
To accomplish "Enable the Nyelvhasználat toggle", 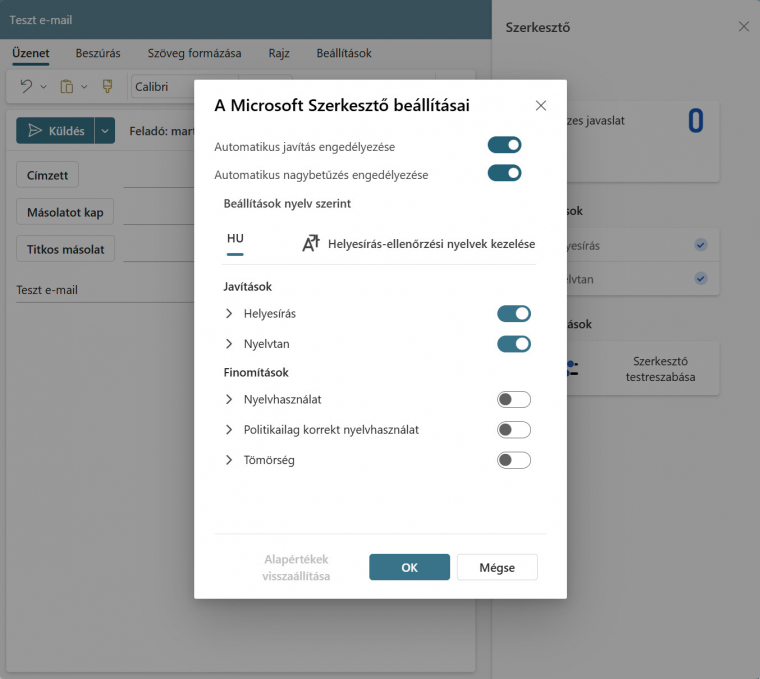I will [x=514, y=399].
